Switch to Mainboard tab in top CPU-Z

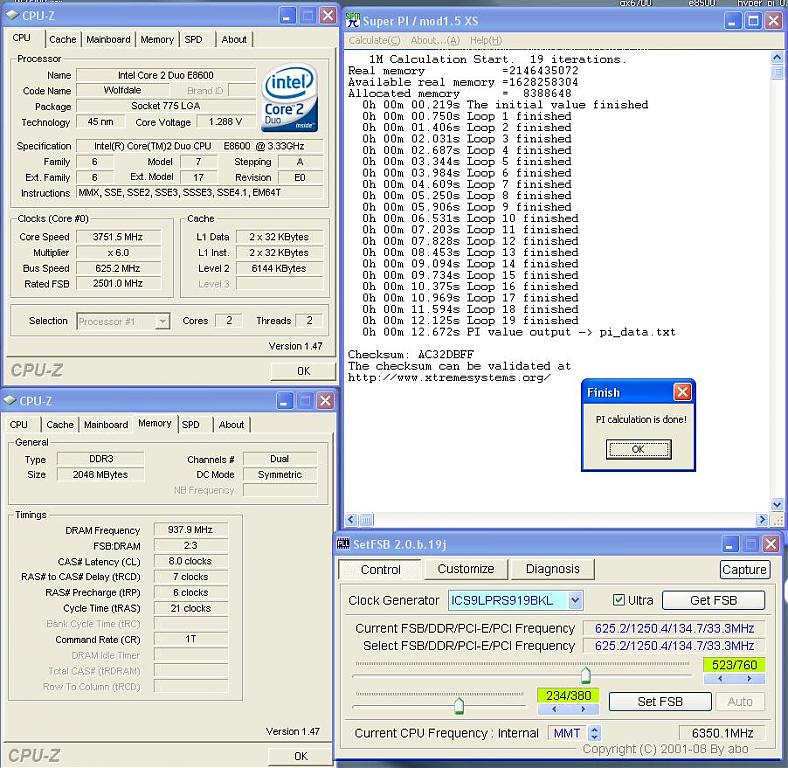(x=108, y=39)
